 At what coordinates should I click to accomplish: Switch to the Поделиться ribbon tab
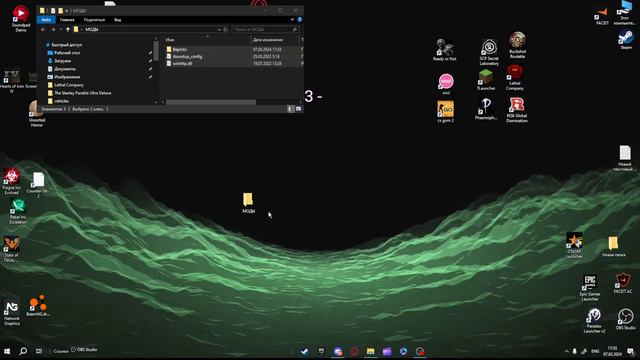coord(94,20)
